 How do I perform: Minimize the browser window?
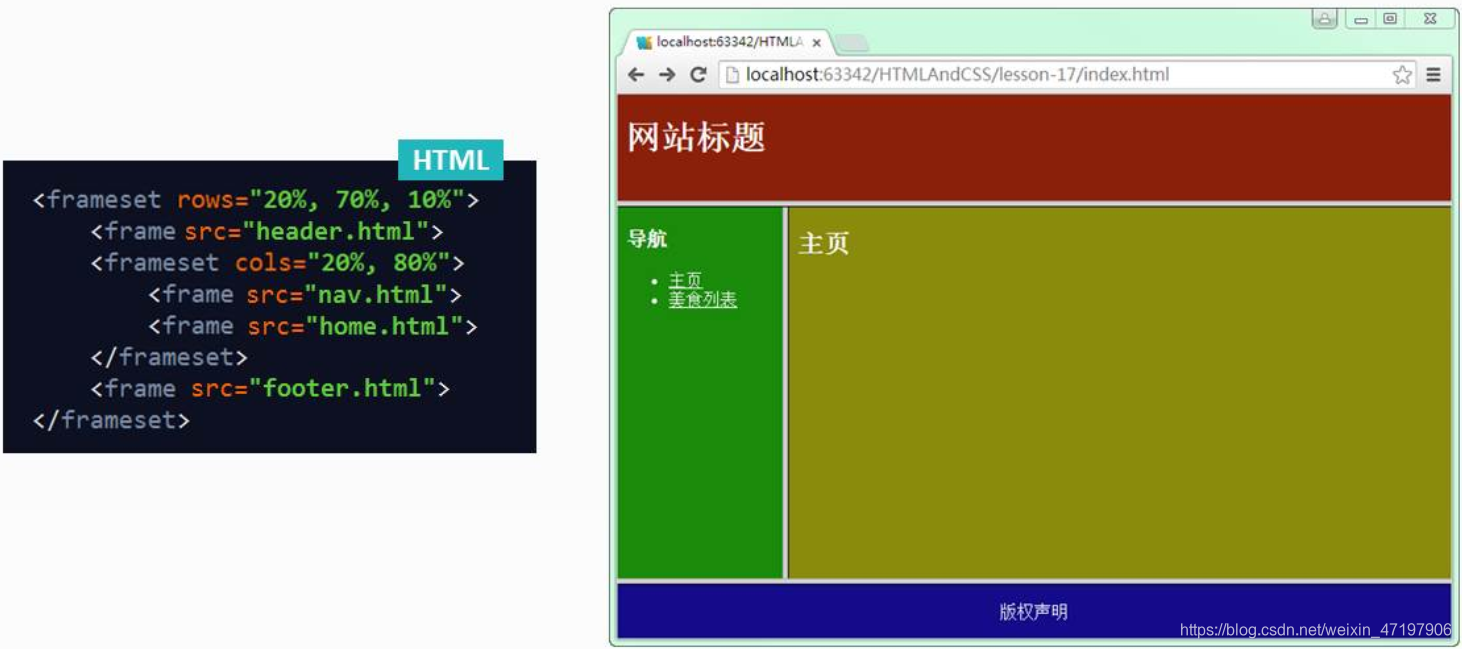(1361, 19)
